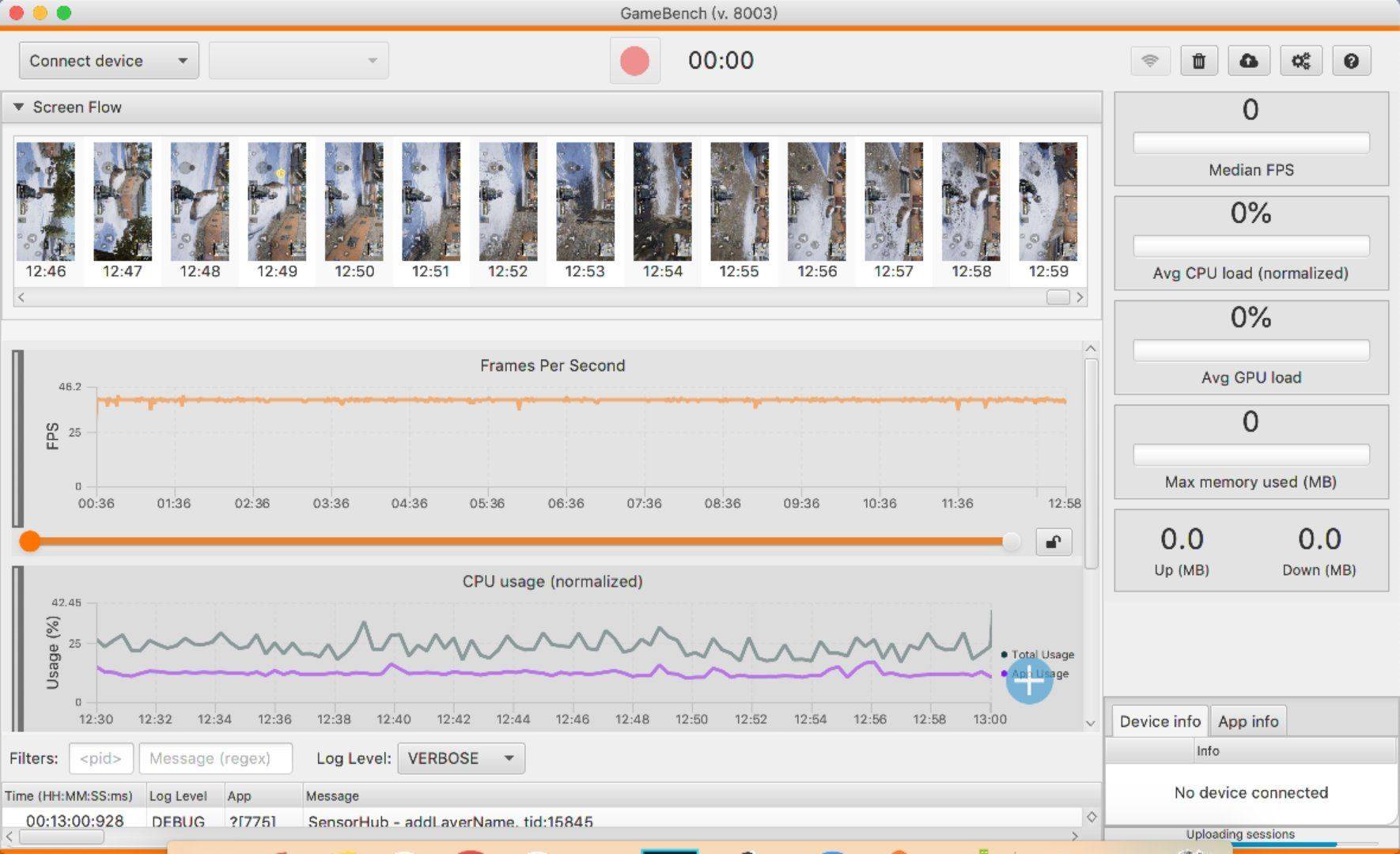The image size is (1400, 854).
Task: Click the Message column header
Action: click(x=332, y=796)
